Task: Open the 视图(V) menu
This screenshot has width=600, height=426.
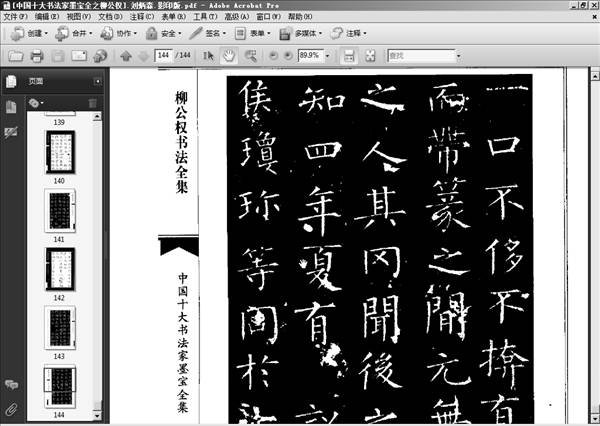Action: 78,17
